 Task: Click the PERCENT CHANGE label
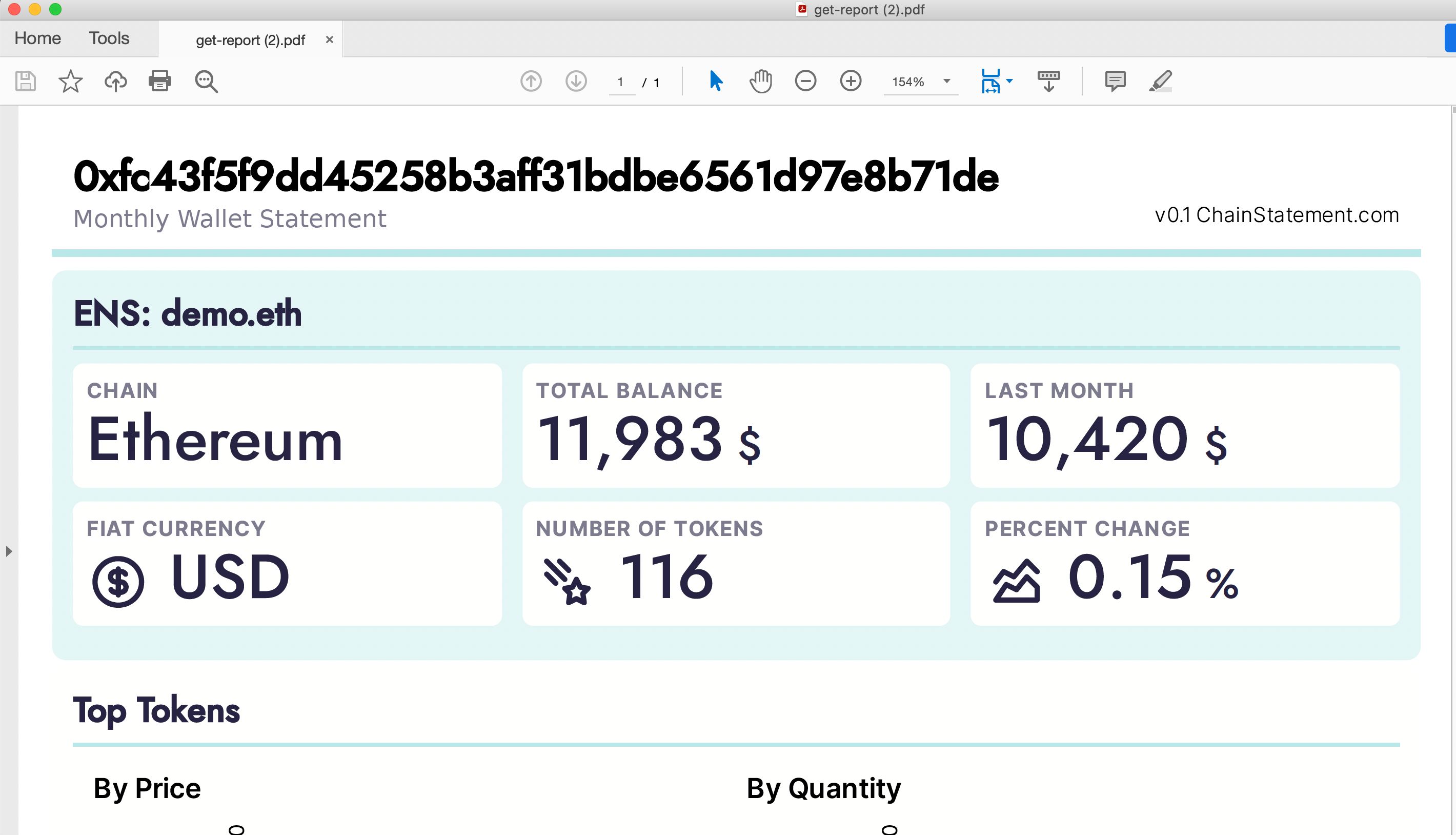pos(1087,529)
